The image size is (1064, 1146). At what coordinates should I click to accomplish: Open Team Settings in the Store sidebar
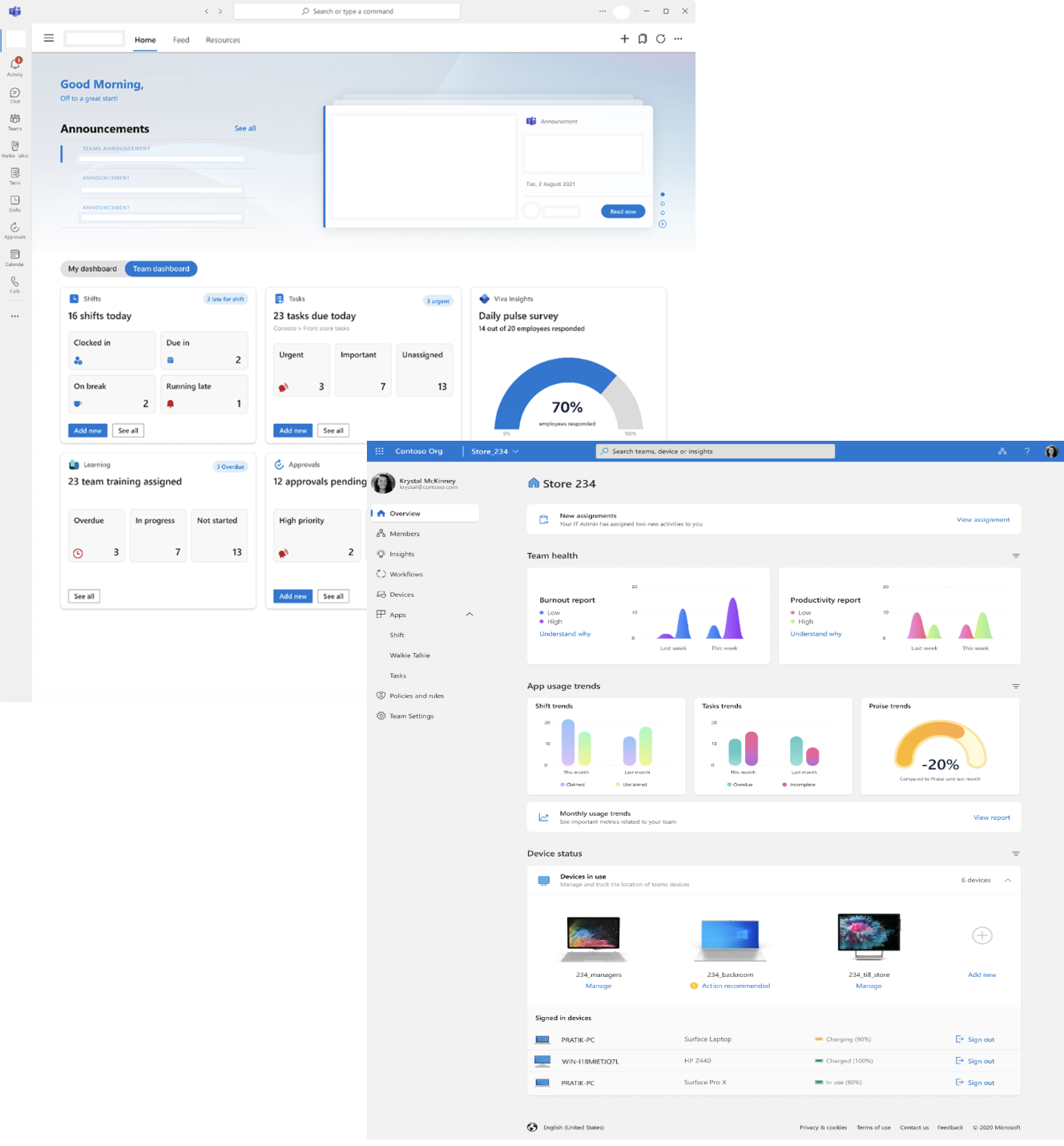coord(412,716)
